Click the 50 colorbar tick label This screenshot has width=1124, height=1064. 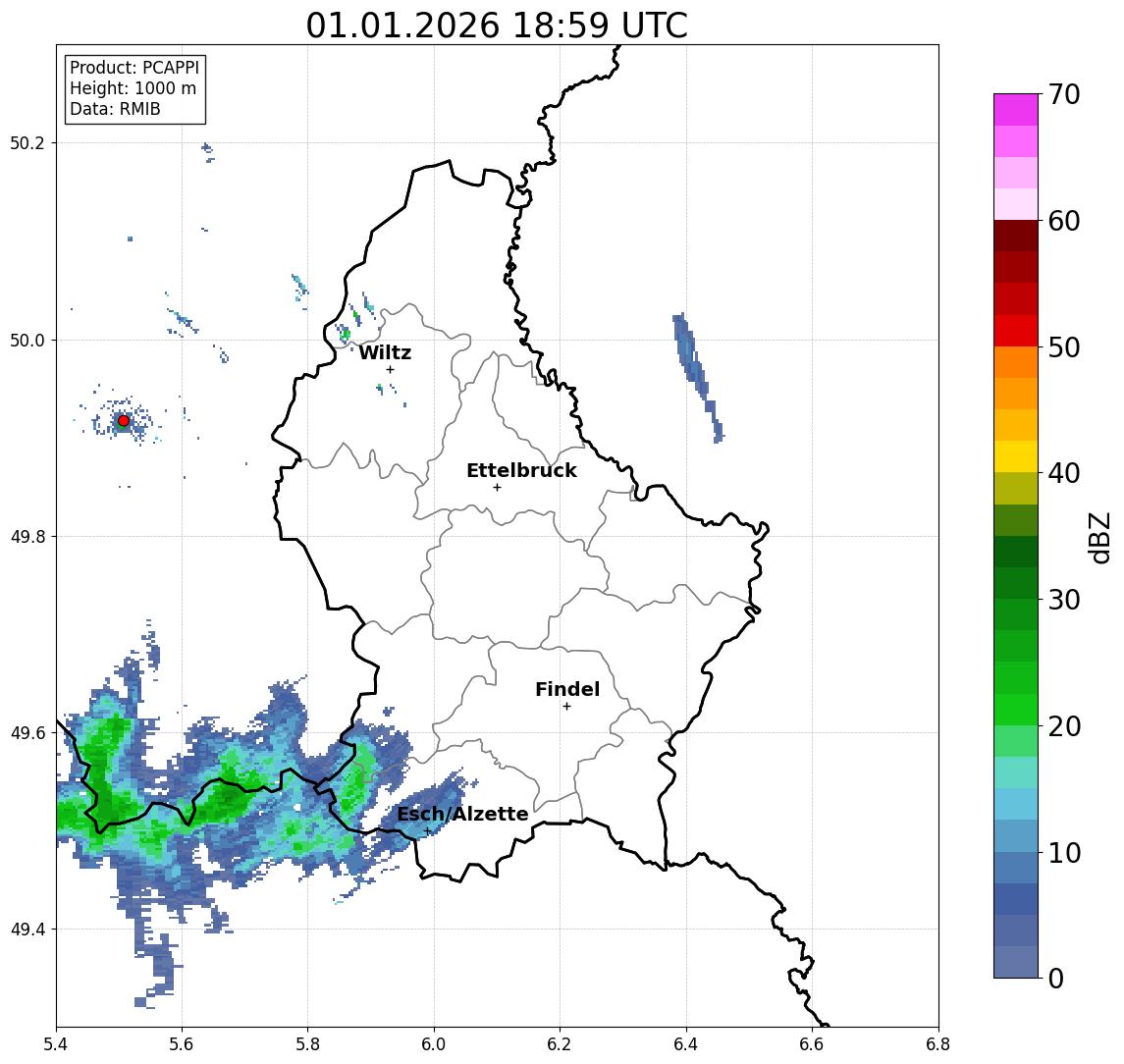click(1064, 347)
